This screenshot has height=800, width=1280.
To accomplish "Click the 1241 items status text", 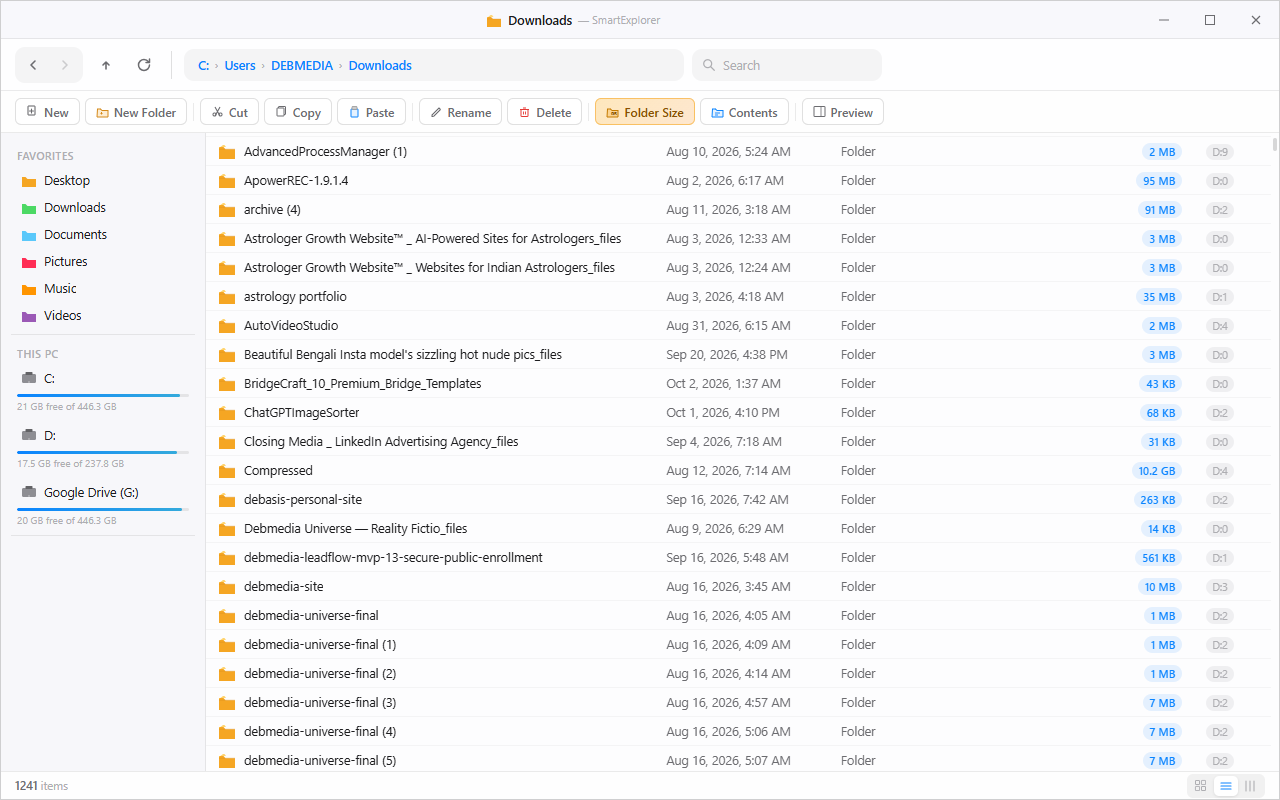I will (41, 786).
